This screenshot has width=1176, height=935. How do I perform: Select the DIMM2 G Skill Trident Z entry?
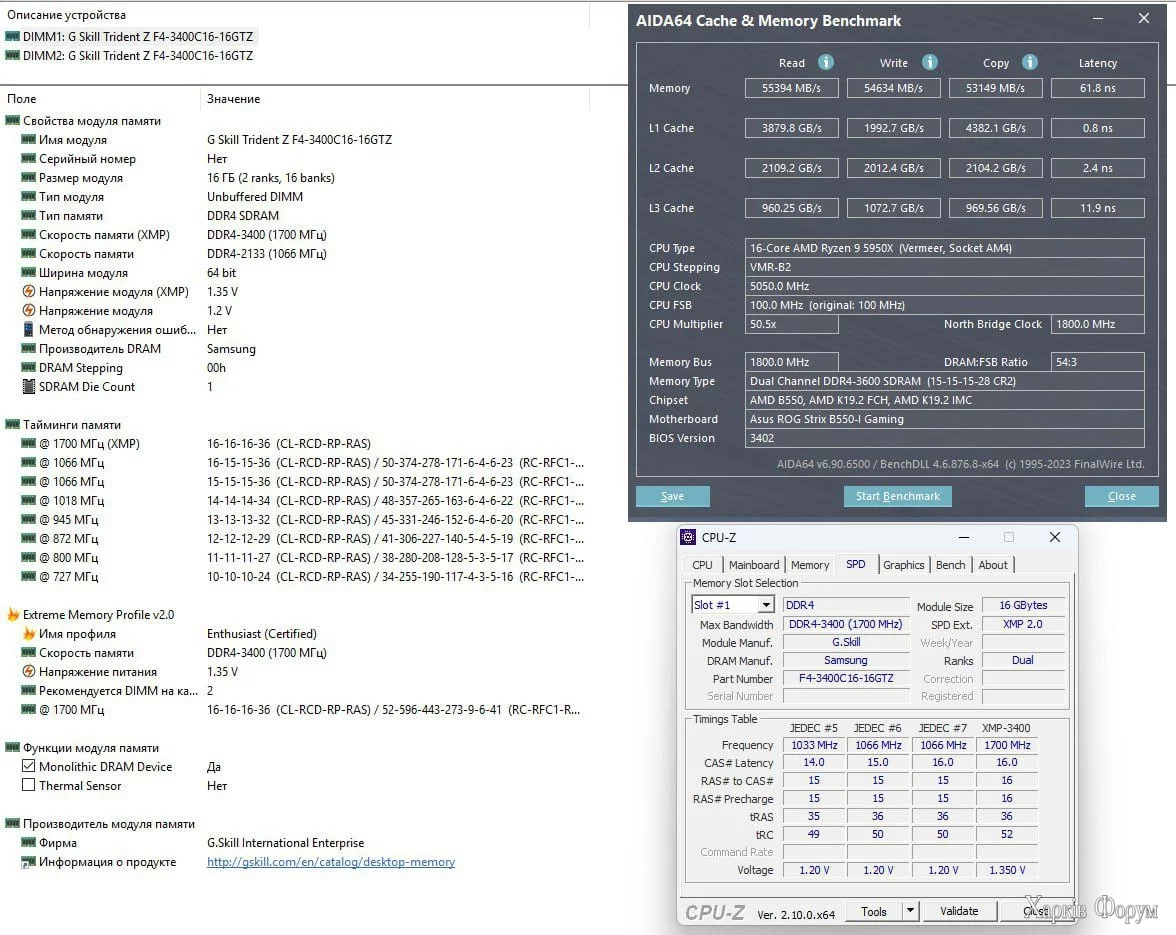pos(137,56)
